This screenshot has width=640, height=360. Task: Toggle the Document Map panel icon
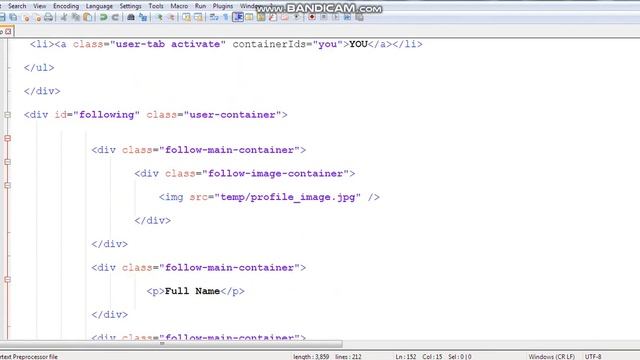click(x=261, y=17)
